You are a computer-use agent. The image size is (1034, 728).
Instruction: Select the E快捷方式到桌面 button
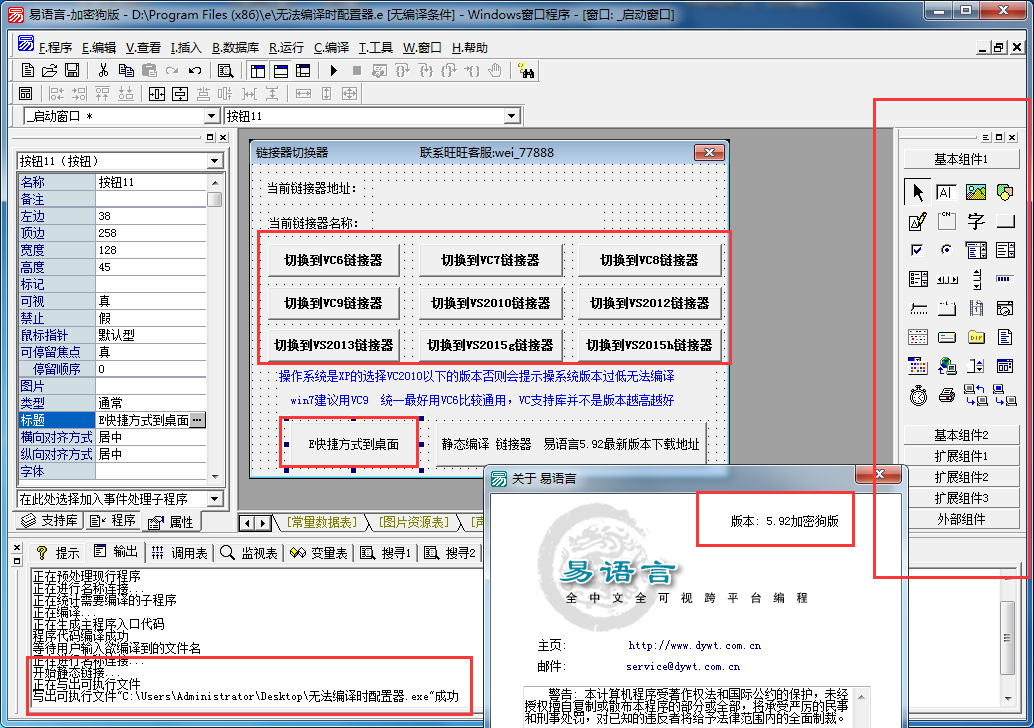(x=353, y=444)
